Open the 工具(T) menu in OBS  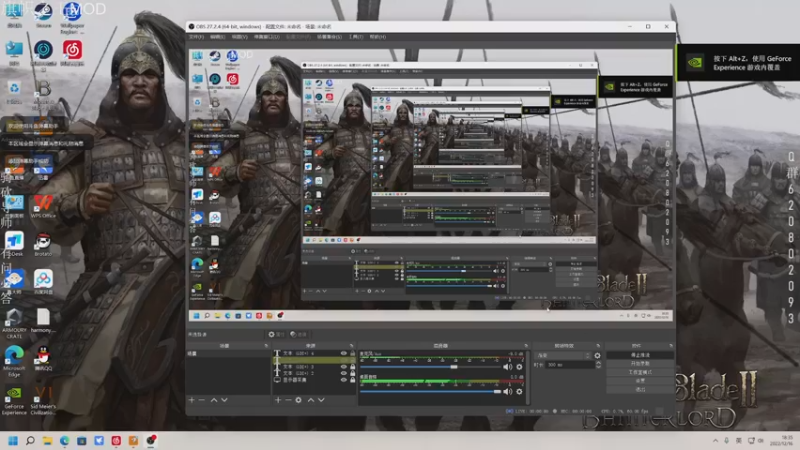356,37
